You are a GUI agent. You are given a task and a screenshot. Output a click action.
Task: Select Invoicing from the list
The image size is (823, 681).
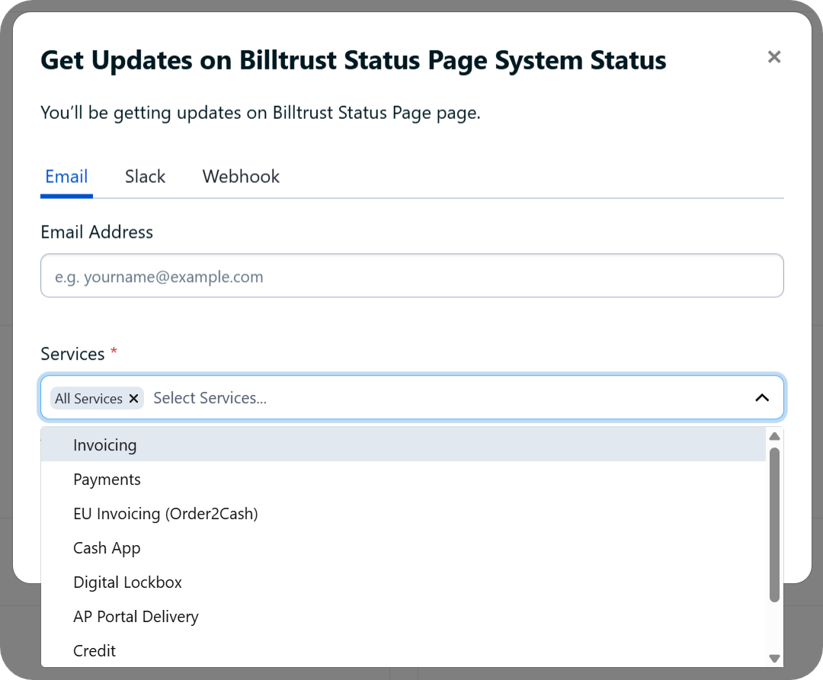[403, 445]
